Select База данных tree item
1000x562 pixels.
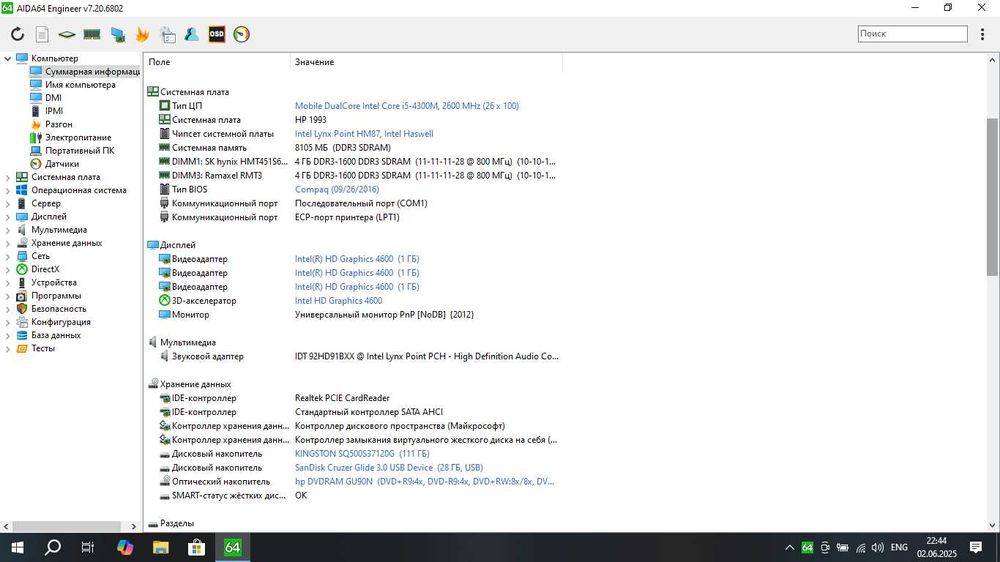[x=55, y=335]
